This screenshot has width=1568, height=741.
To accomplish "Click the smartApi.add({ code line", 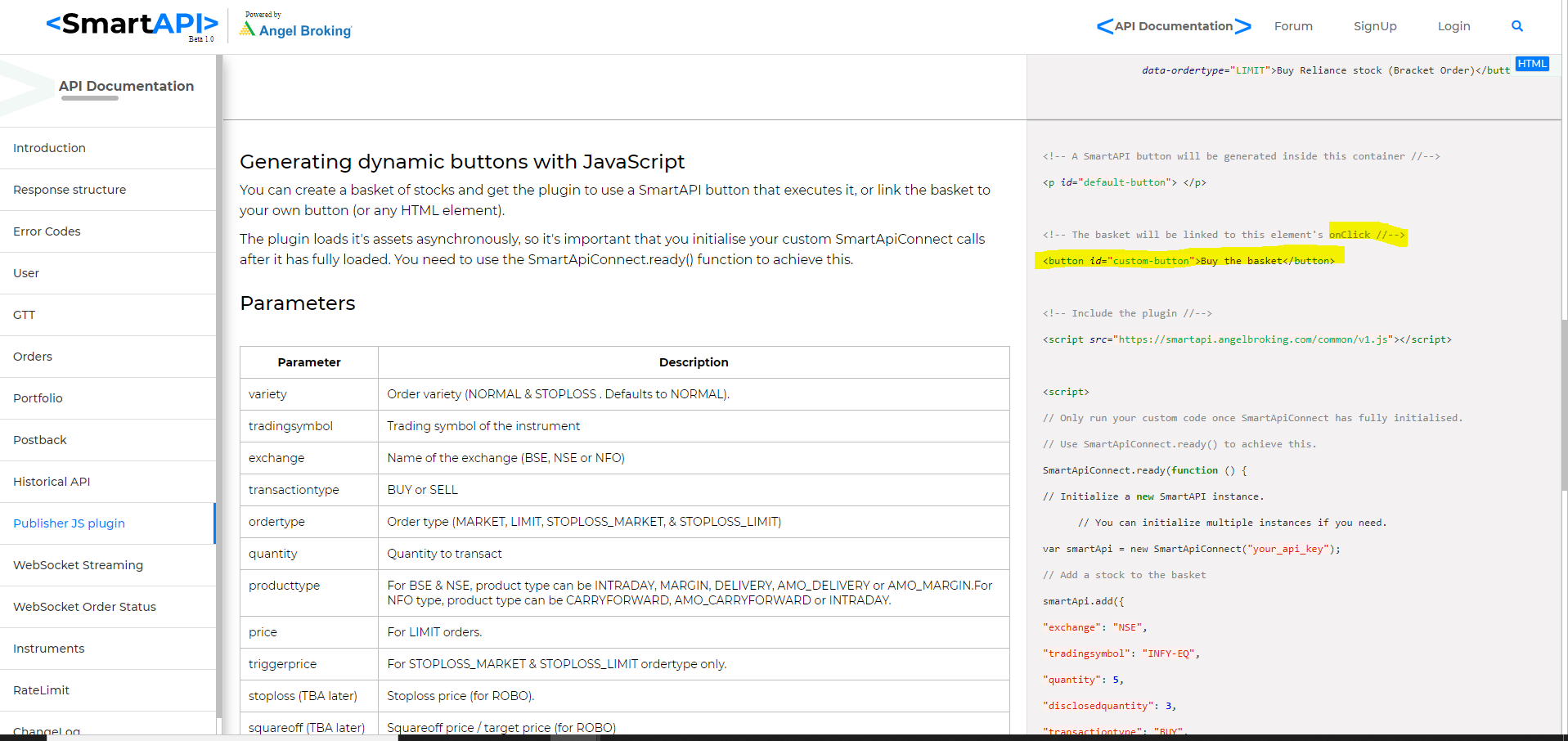I will 1083,601.
